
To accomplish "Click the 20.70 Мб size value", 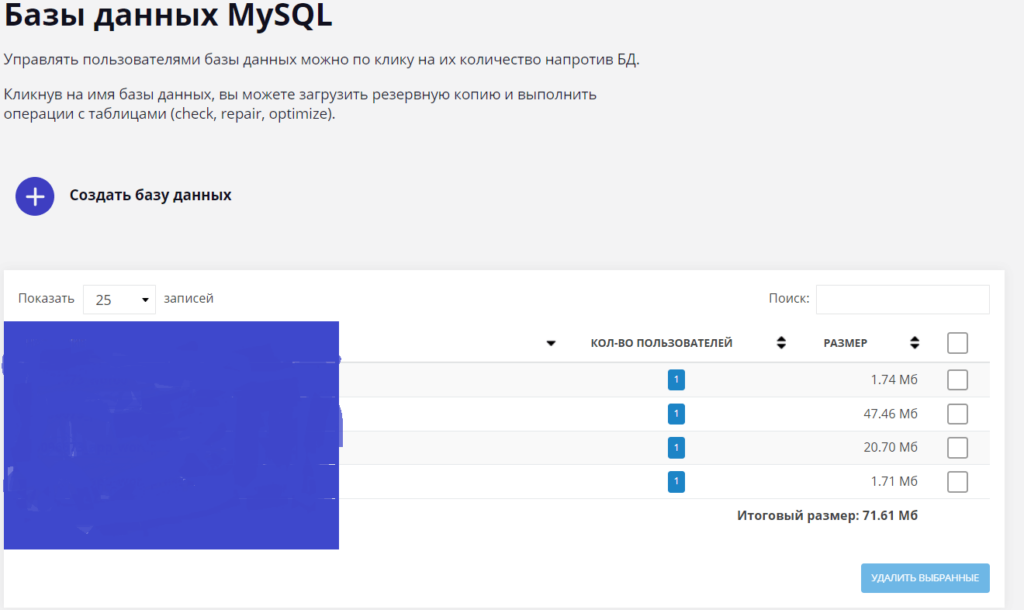I will coord(890,447).
